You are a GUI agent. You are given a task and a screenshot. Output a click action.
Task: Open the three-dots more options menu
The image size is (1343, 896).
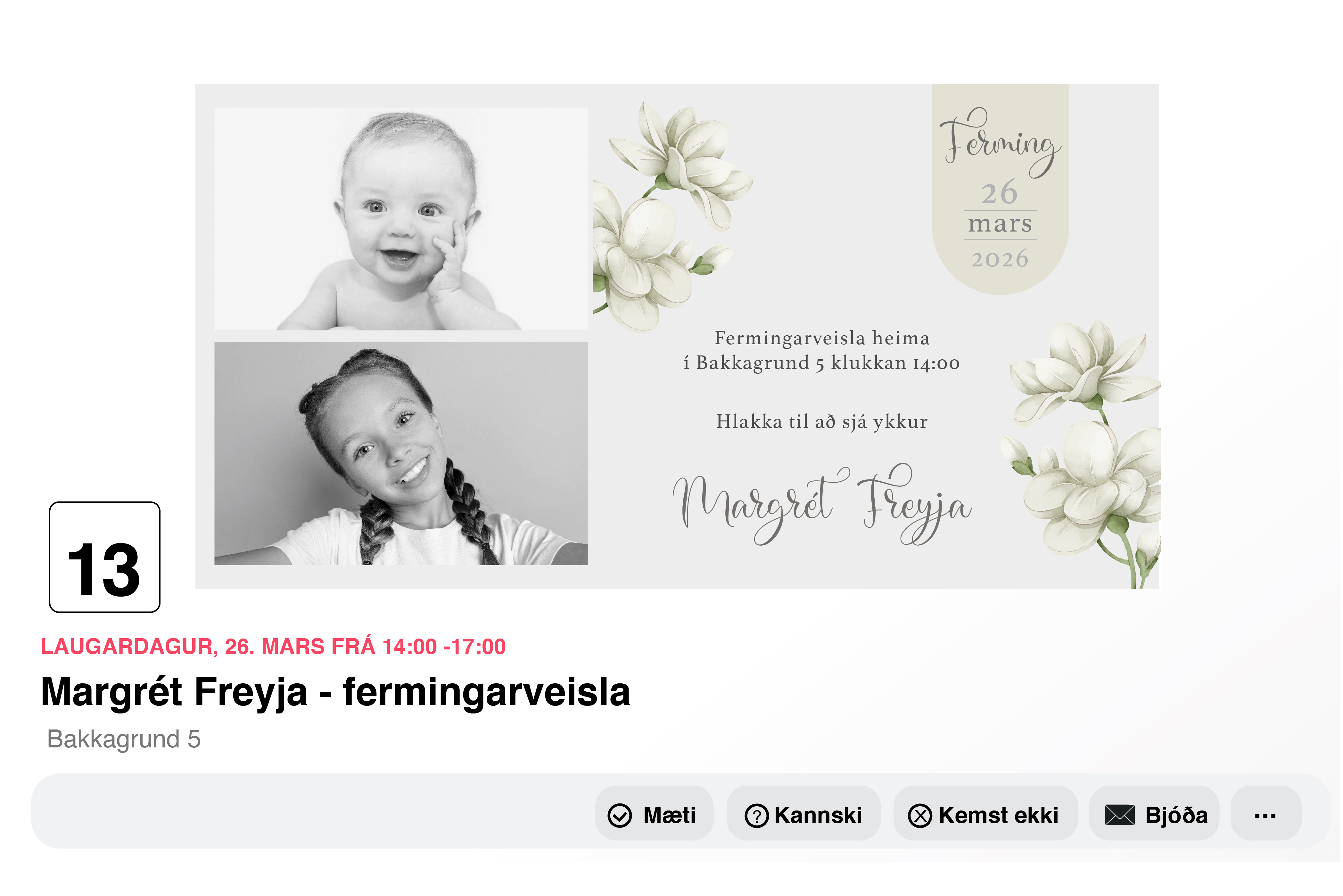[1266, 815]
